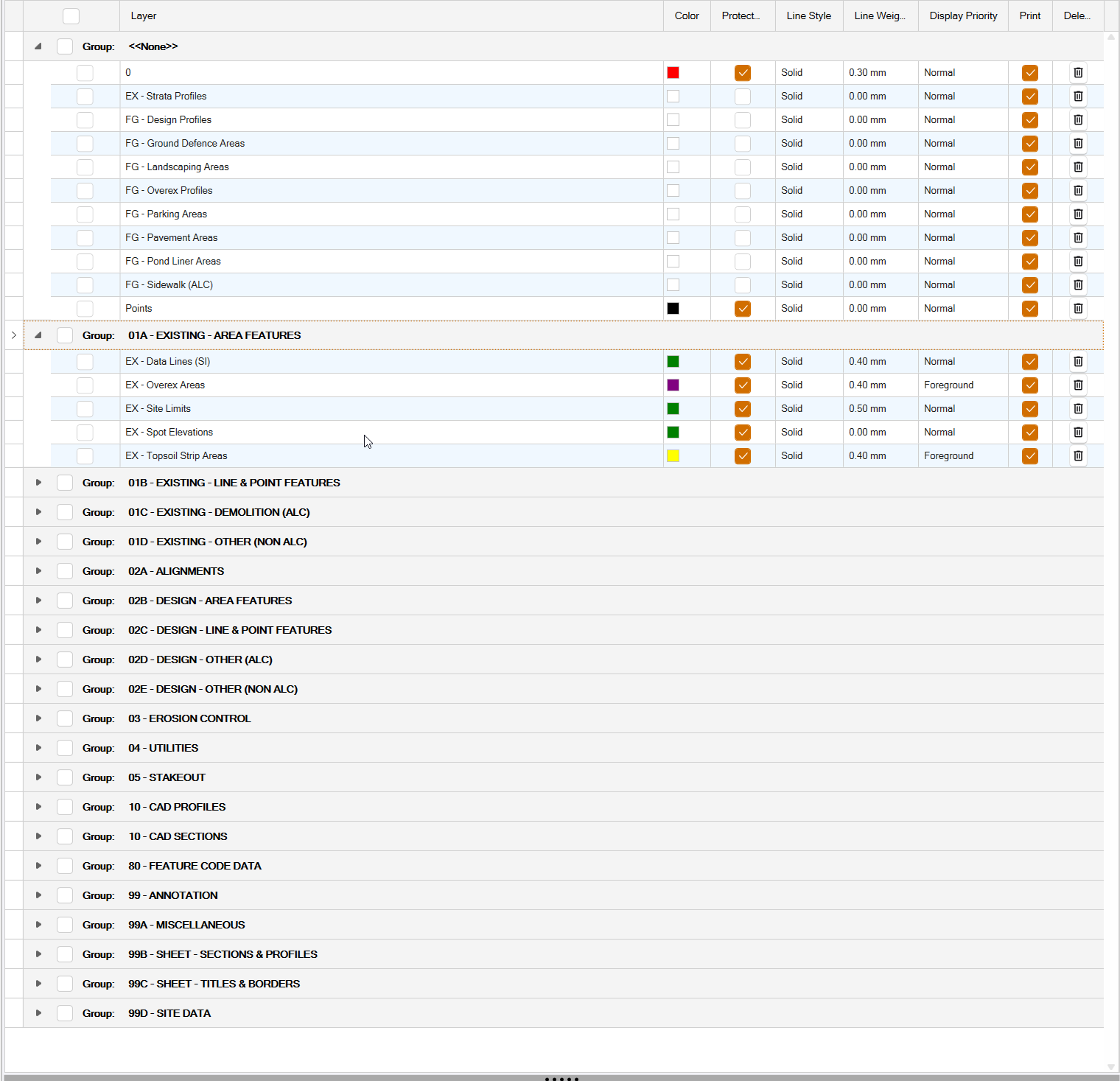Remove EX - Overex Areas layer via trash icon
Viewport: 1120px width, 1081px height.
(x=1078, y=385)
